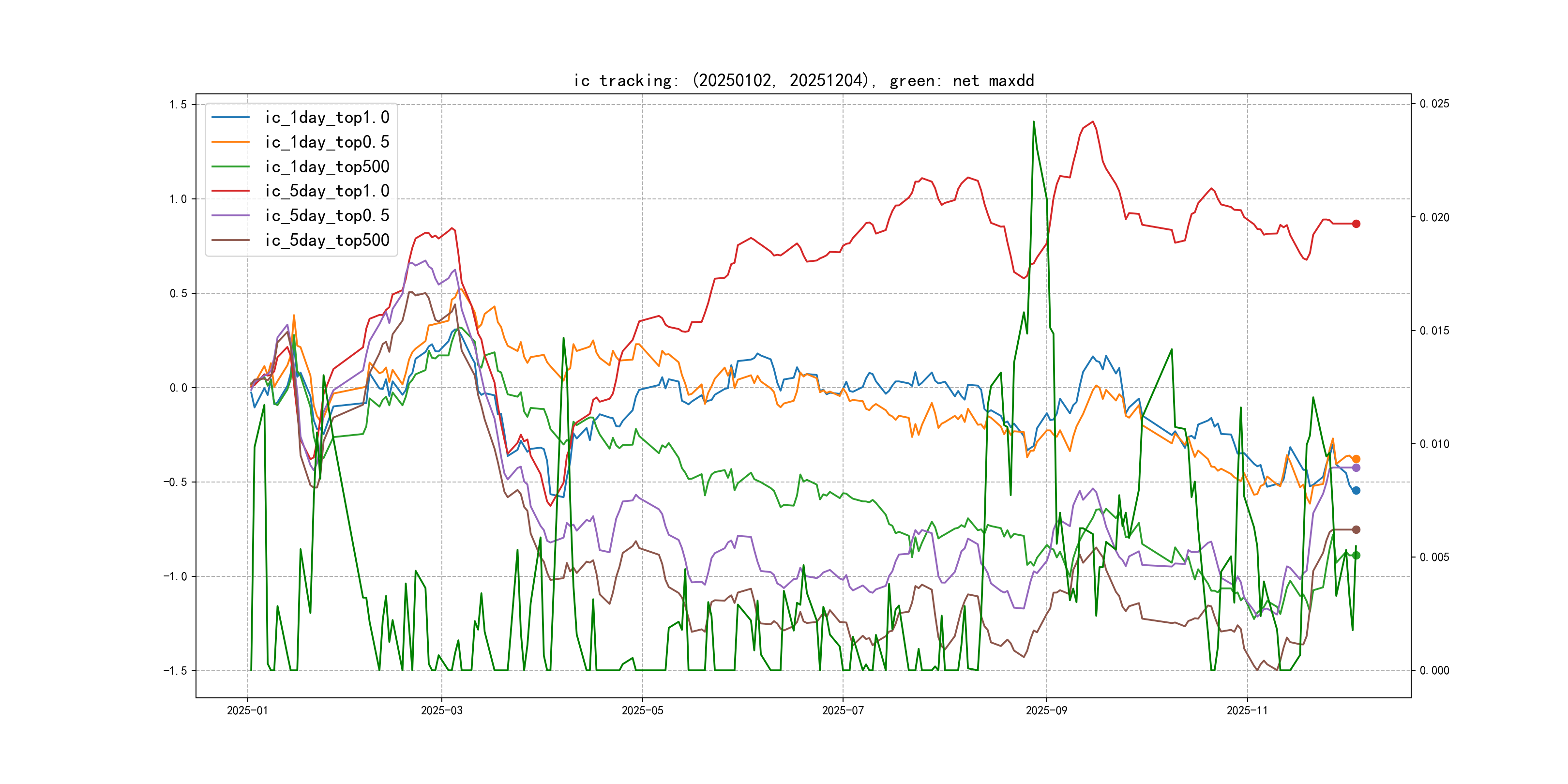Viewport: 1568px width, 784px height.
Task: Click the ic_5day_top500 legend label
Action: pyautogui.click(x=327, y=241)
